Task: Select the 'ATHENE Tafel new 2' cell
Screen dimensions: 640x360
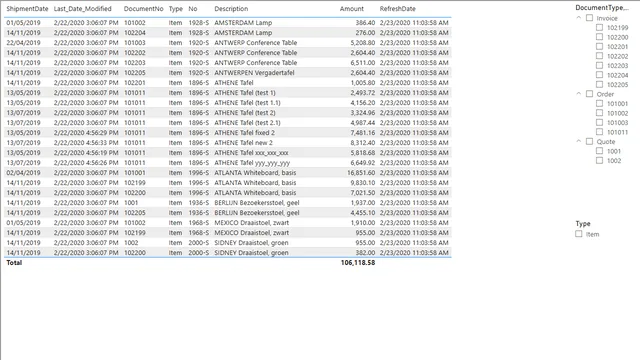Action: (x=243, y=142)
